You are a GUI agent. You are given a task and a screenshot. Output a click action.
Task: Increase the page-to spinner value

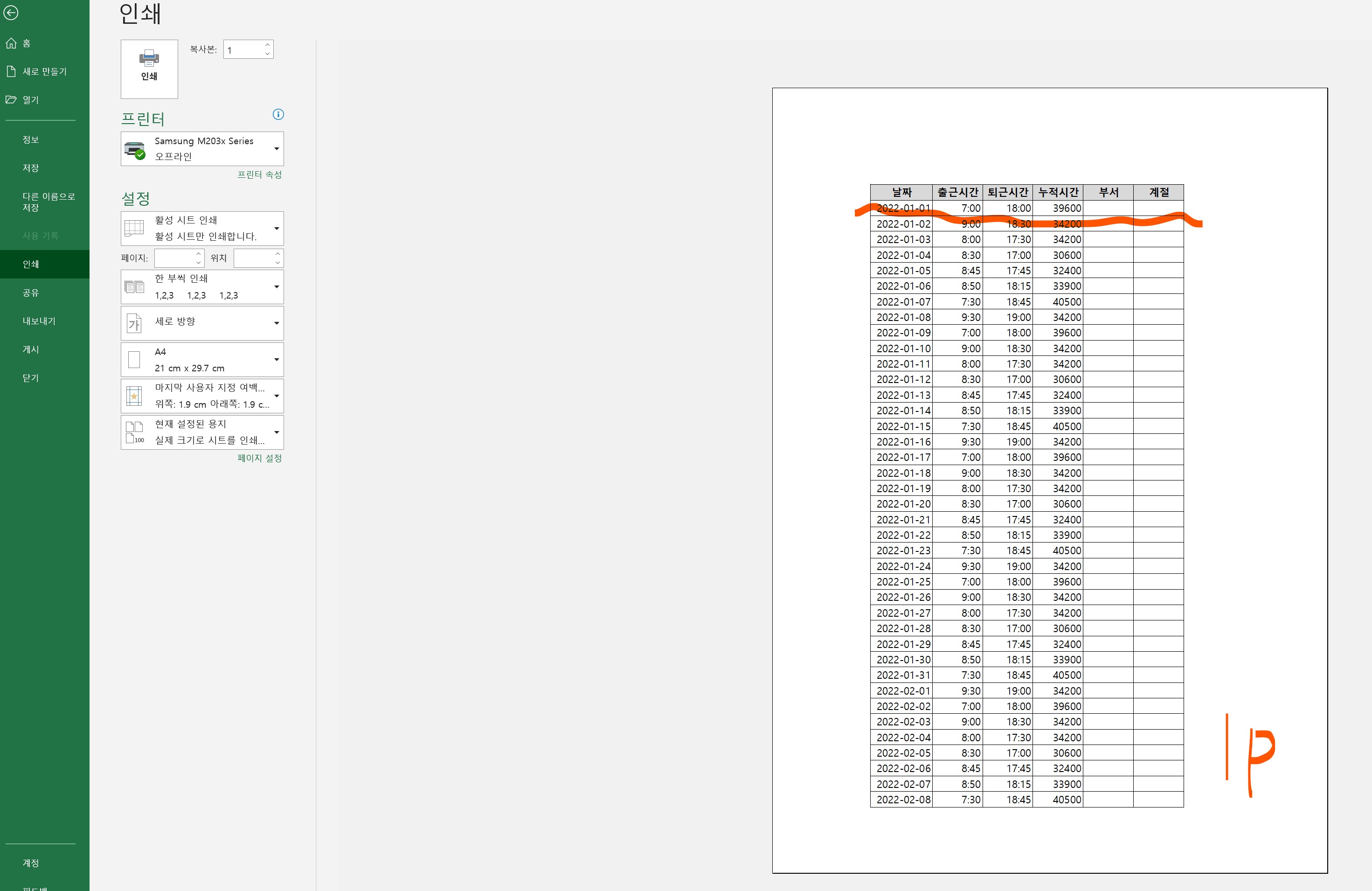(278, 254)
